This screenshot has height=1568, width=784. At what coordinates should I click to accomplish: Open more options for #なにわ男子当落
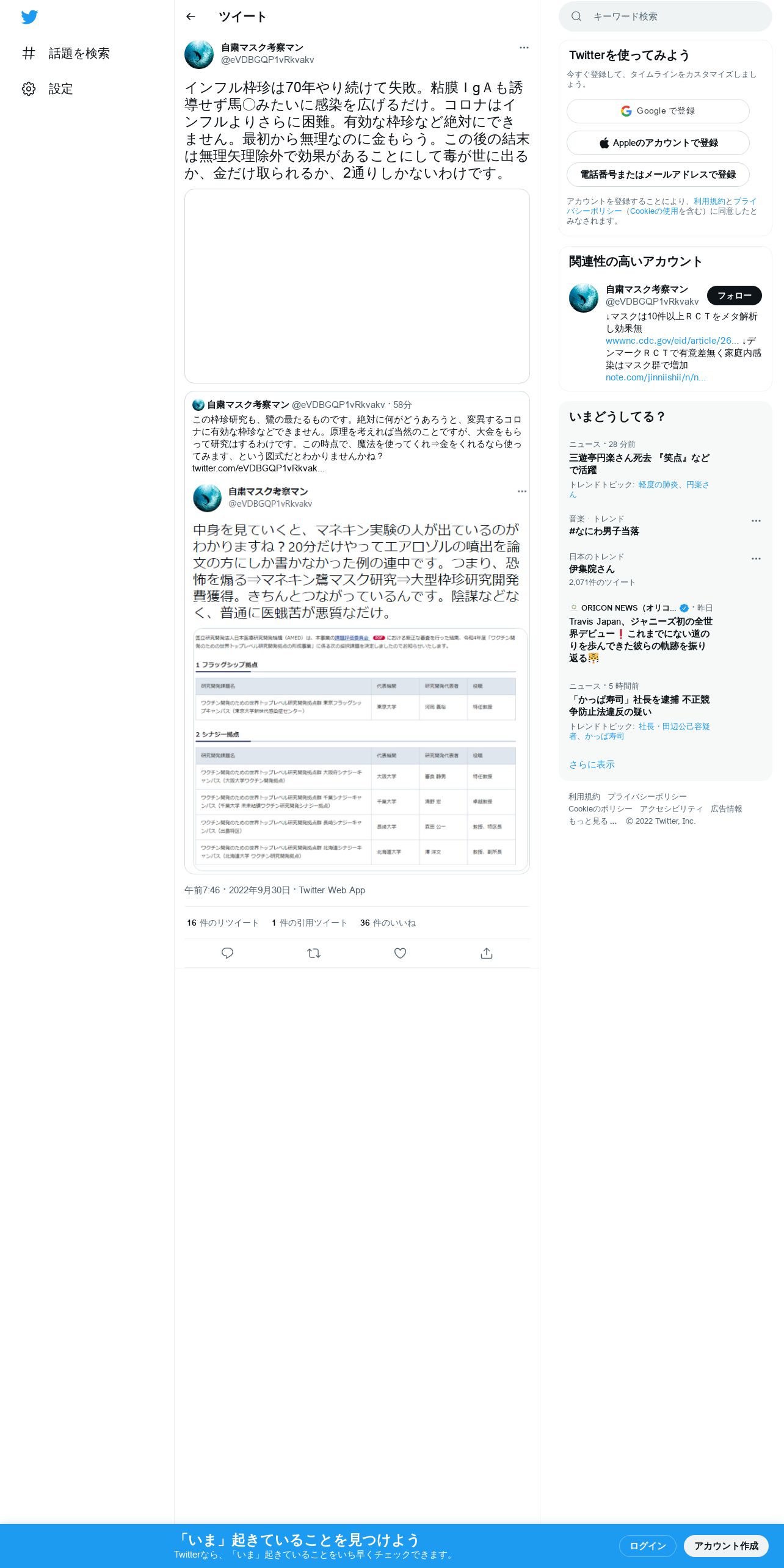(x=756, y=521)
